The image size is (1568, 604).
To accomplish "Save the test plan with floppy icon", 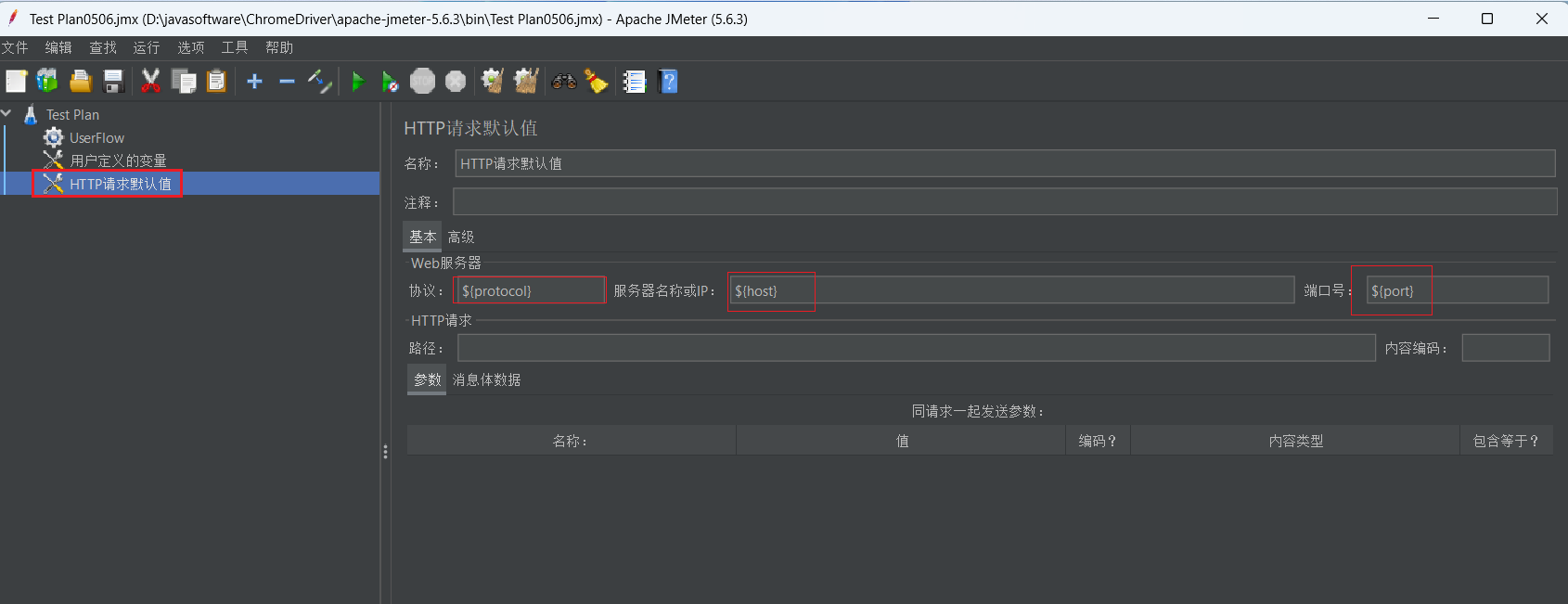I will (x=113, y=82).
